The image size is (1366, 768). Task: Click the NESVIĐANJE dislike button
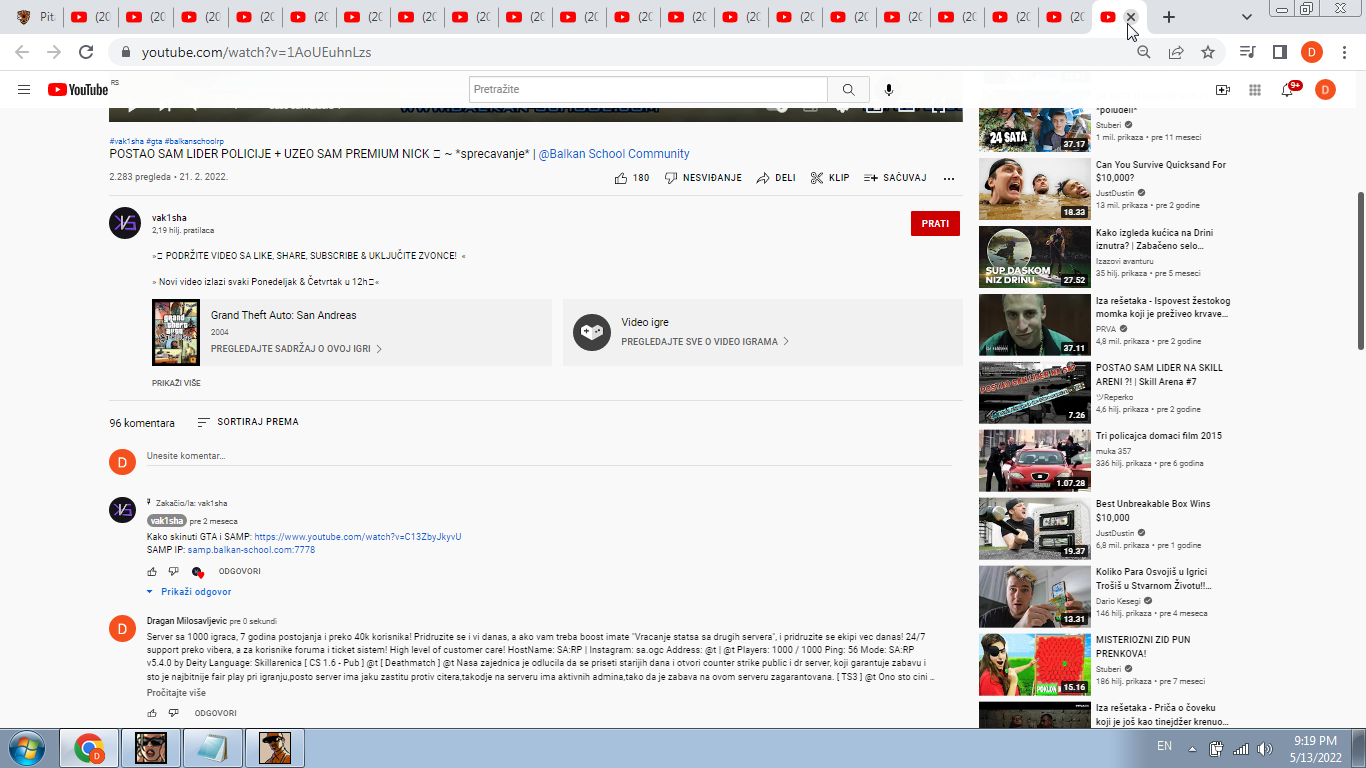pyautogui.click(x=703, y=178)
